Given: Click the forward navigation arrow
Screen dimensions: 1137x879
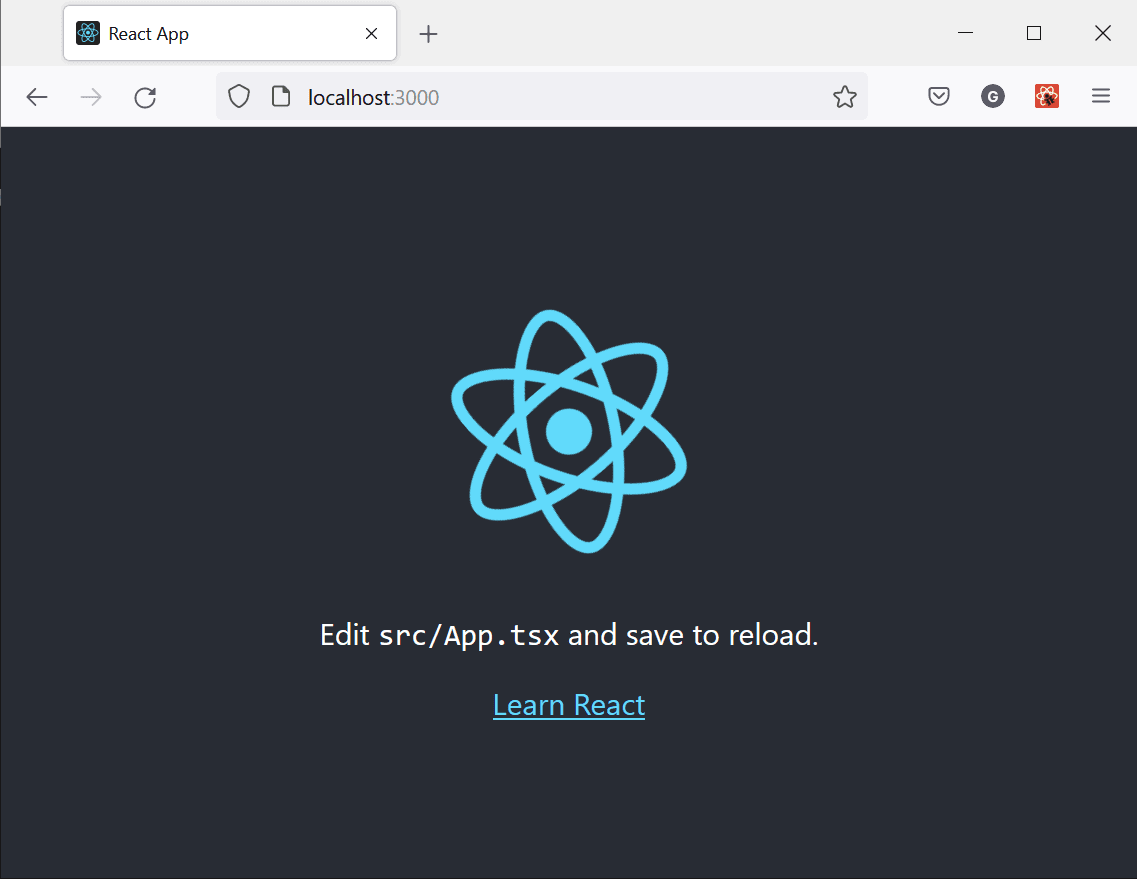Looking at the screenshot, I should point(91,97).
